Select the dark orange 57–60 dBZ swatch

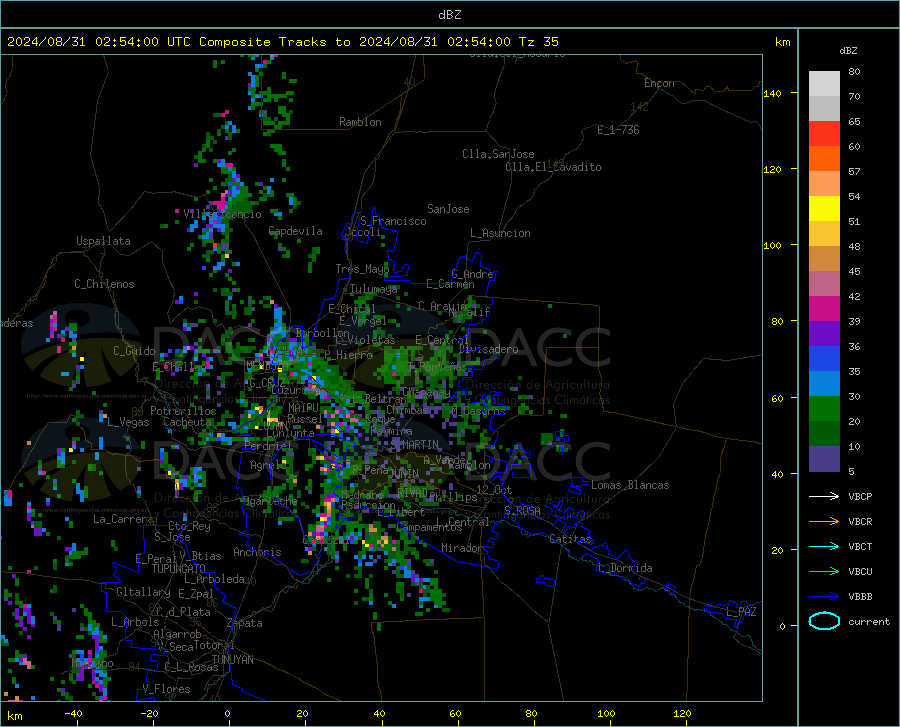824,159
